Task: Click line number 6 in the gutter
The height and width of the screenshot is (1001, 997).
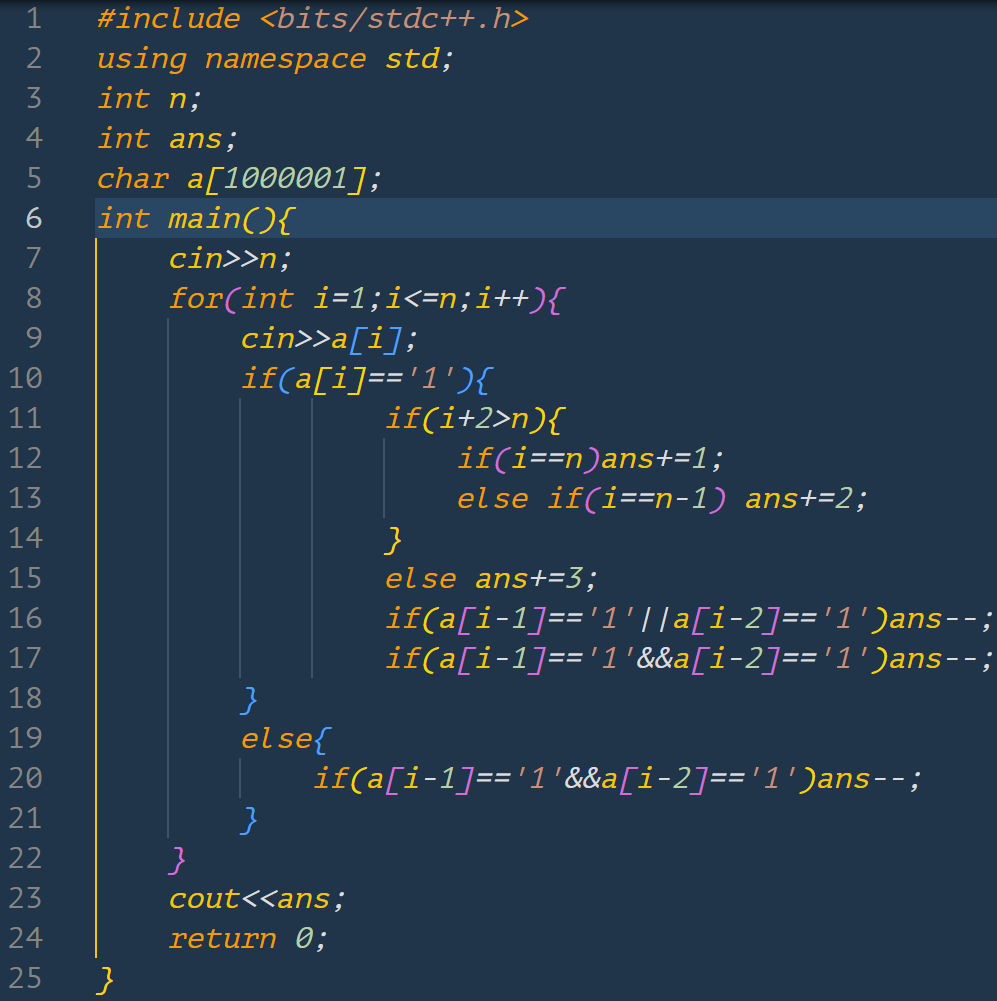Action: 33,218
